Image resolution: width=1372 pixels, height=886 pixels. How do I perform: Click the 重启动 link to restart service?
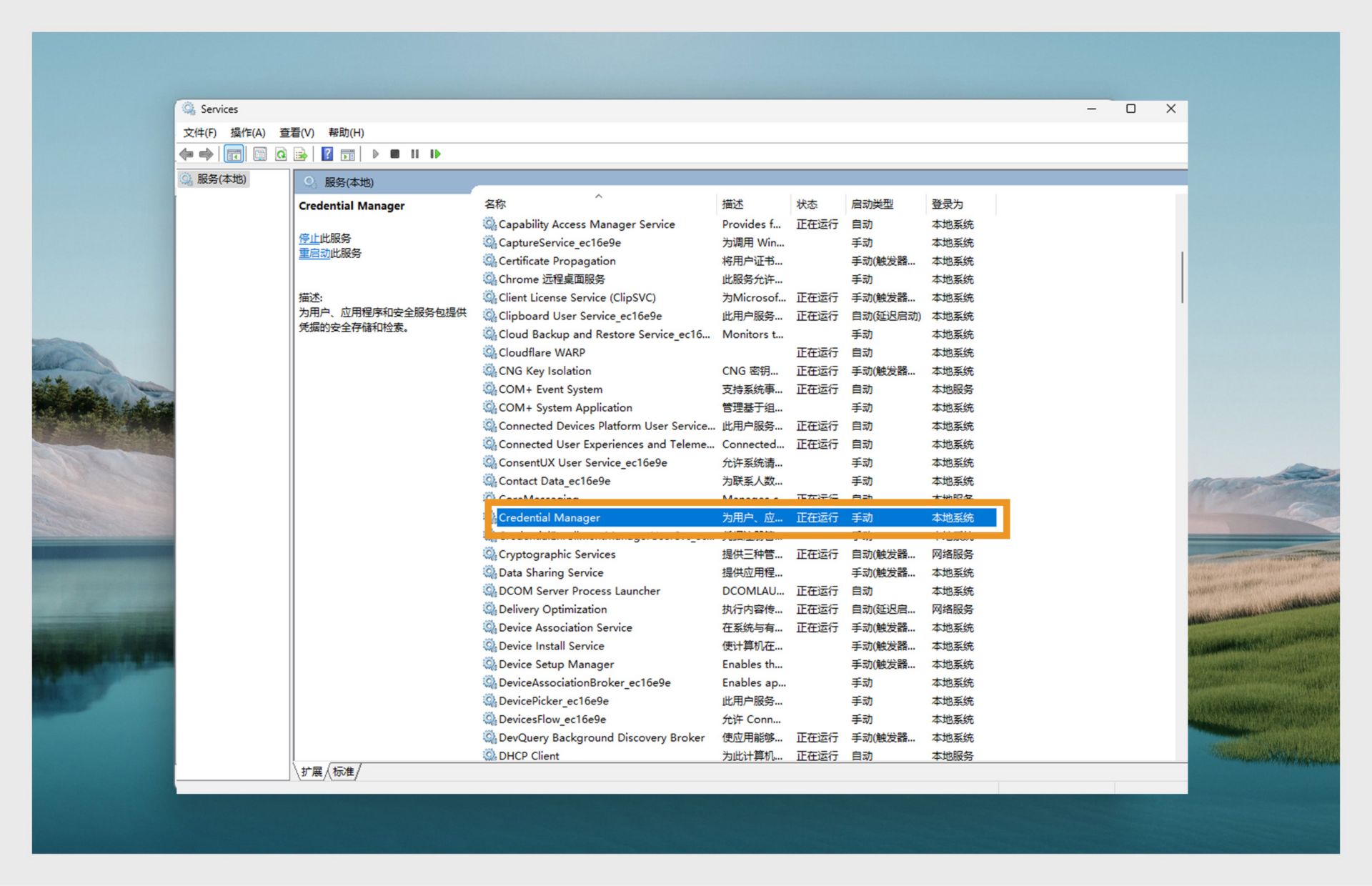click(x=314, y=254)
